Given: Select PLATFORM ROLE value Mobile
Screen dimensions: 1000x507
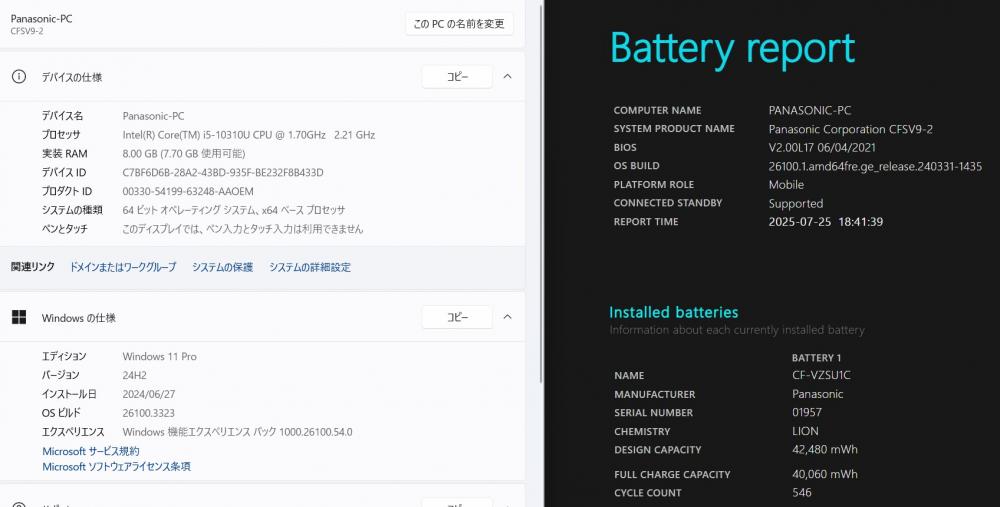Looking at the screenshot, I should point(786,184).
